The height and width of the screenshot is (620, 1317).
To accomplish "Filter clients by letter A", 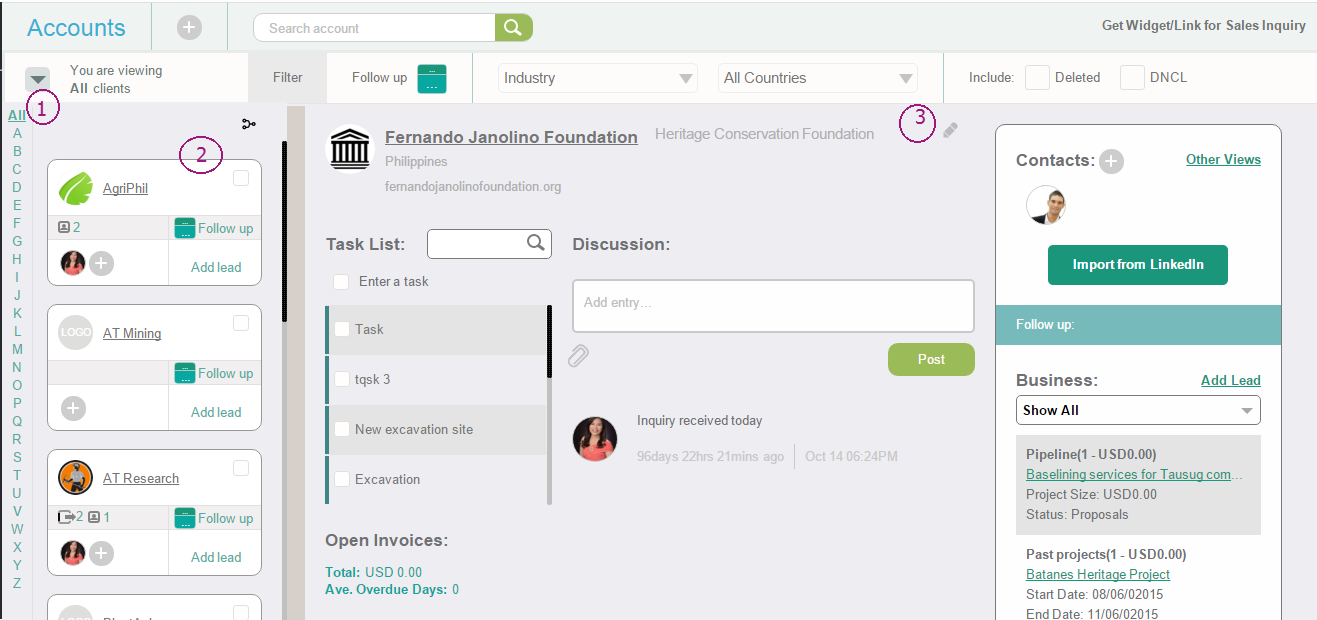I will [17, 133].
